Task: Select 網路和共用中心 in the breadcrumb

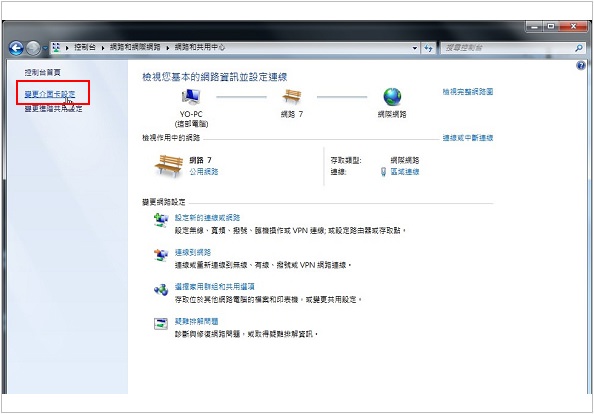Action: click(x=200, y=47)
